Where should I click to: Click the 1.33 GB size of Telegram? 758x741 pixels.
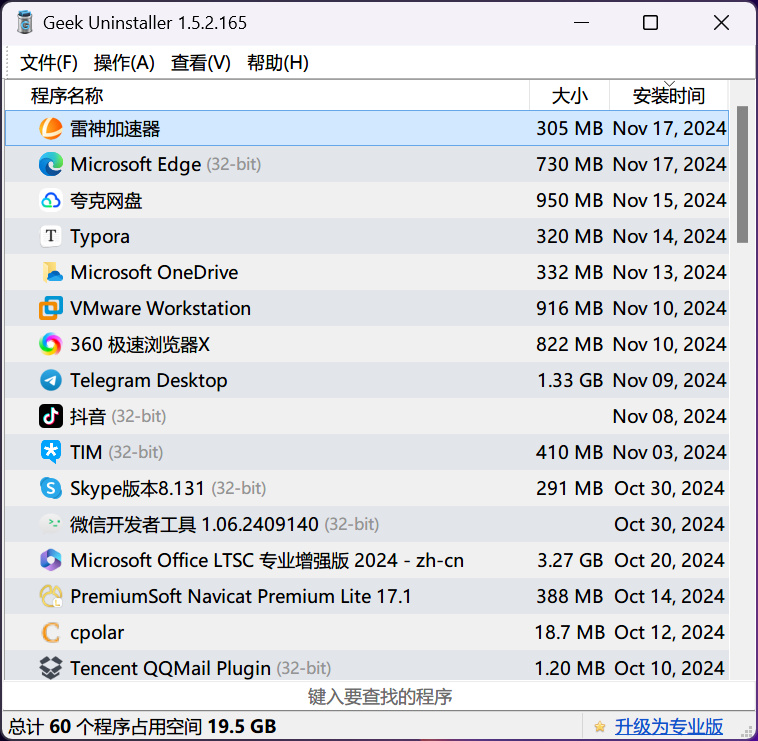570,380
